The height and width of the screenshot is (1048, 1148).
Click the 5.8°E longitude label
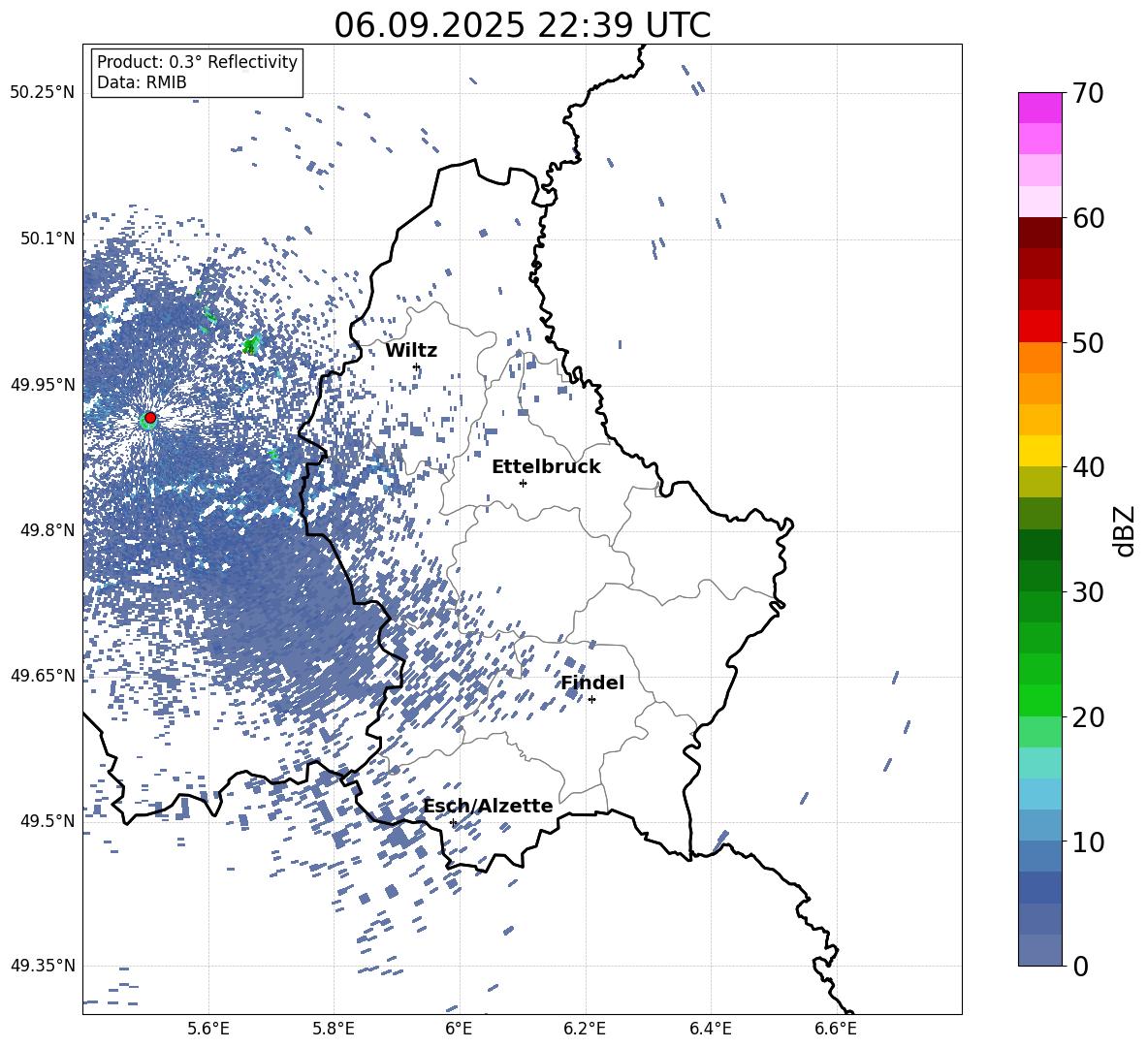click(x=334, y=1029)
